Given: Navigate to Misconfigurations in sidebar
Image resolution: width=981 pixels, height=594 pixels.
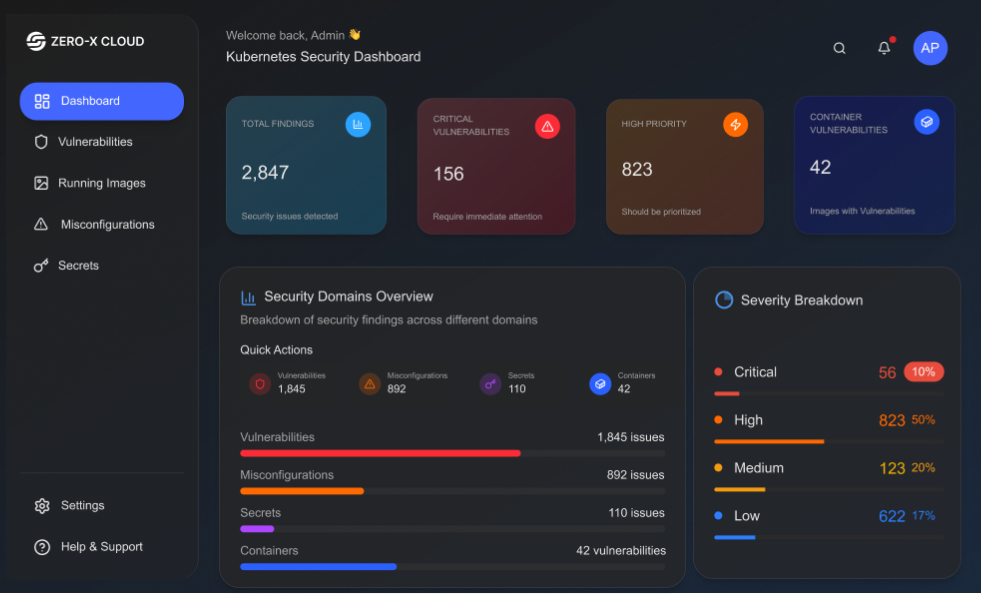Looking at the screenshot, I should 107,225.
